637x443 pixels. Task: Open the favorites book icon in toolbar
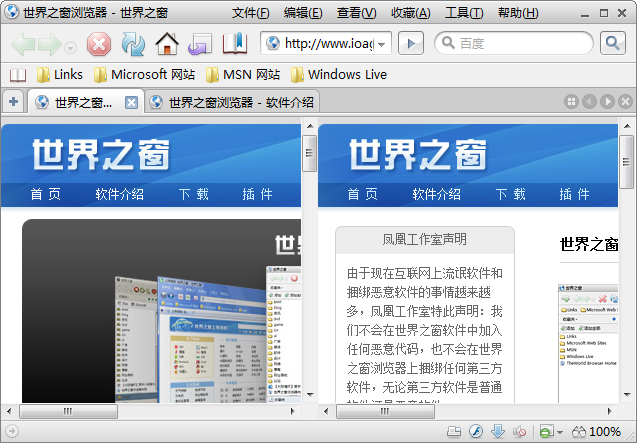(235, 43)
